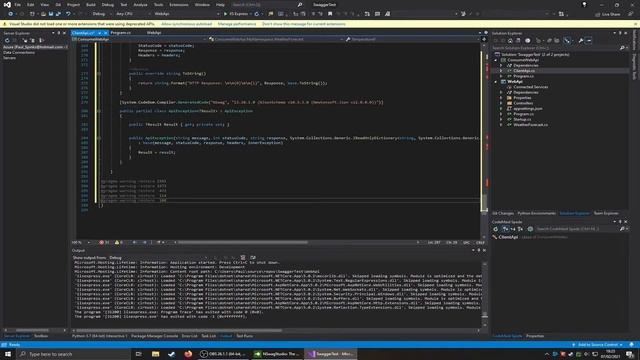The height and width of the screenshot is (360, 640).
Task: Click the Windows Start button
Action: click(x=8, y=354)
